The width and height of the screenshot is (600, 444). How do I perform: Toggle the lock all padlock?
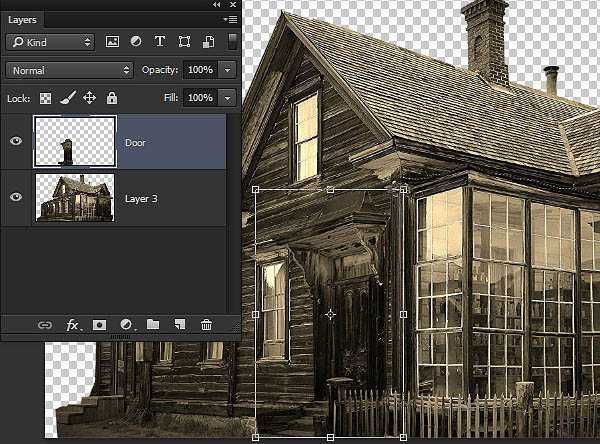pyautogui.click(x=112, y=98)
